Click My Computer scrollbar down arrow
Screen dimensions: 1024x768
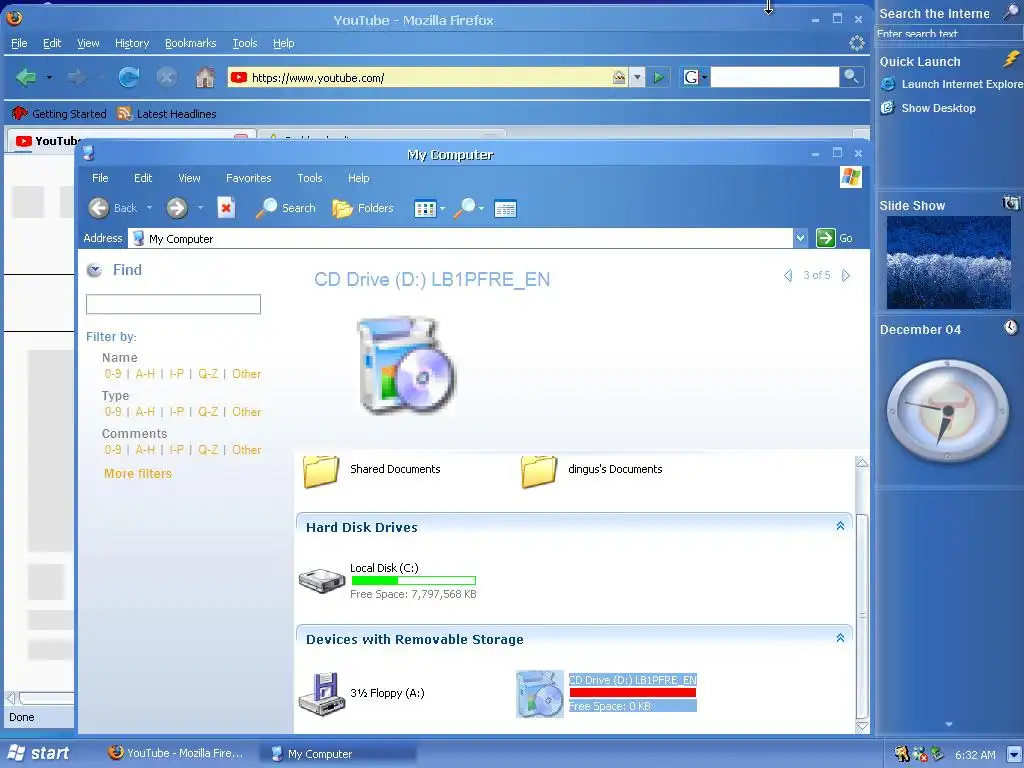862,726
